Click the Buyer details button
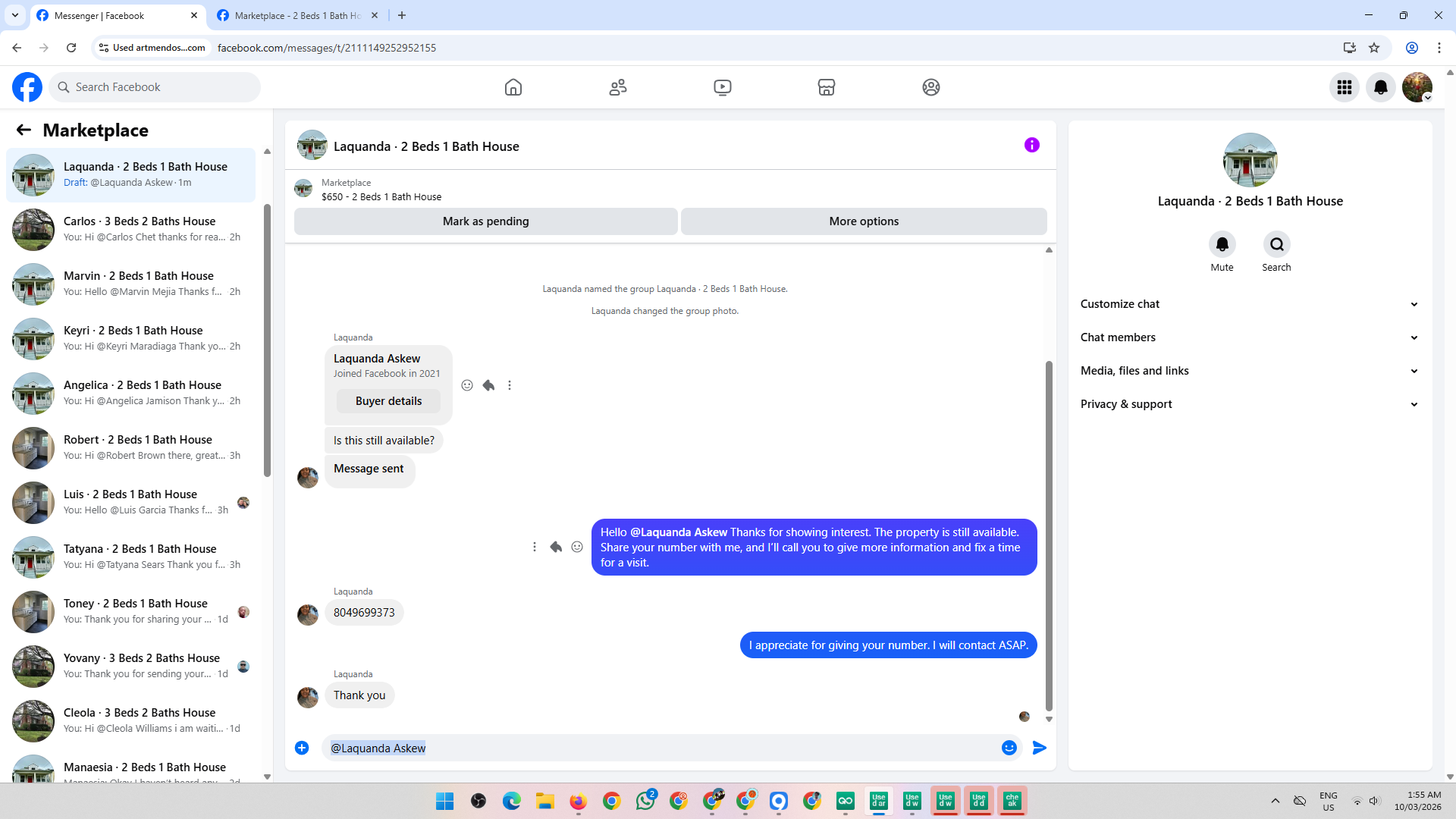This screenshot has height=819, width=1456. [388, 401]
